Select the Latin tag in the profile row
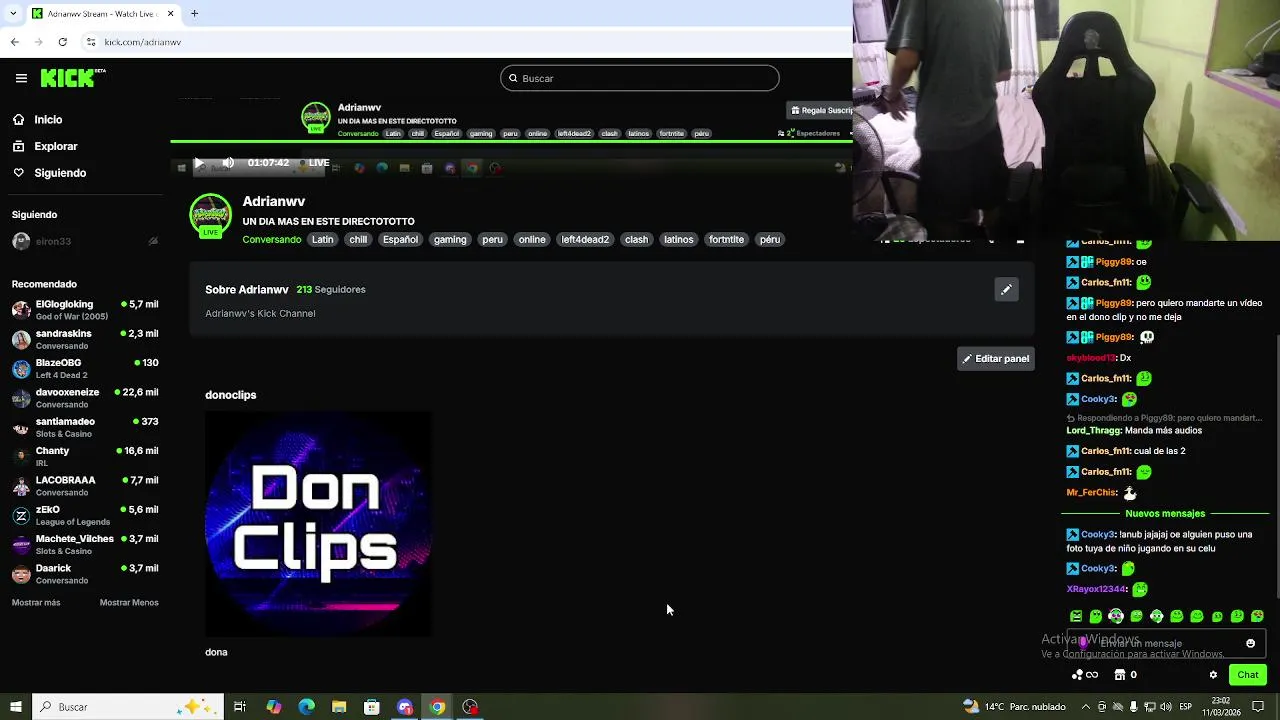This screenshot has height=720, width=1280. pyautogui.click(x=322, y=240)
